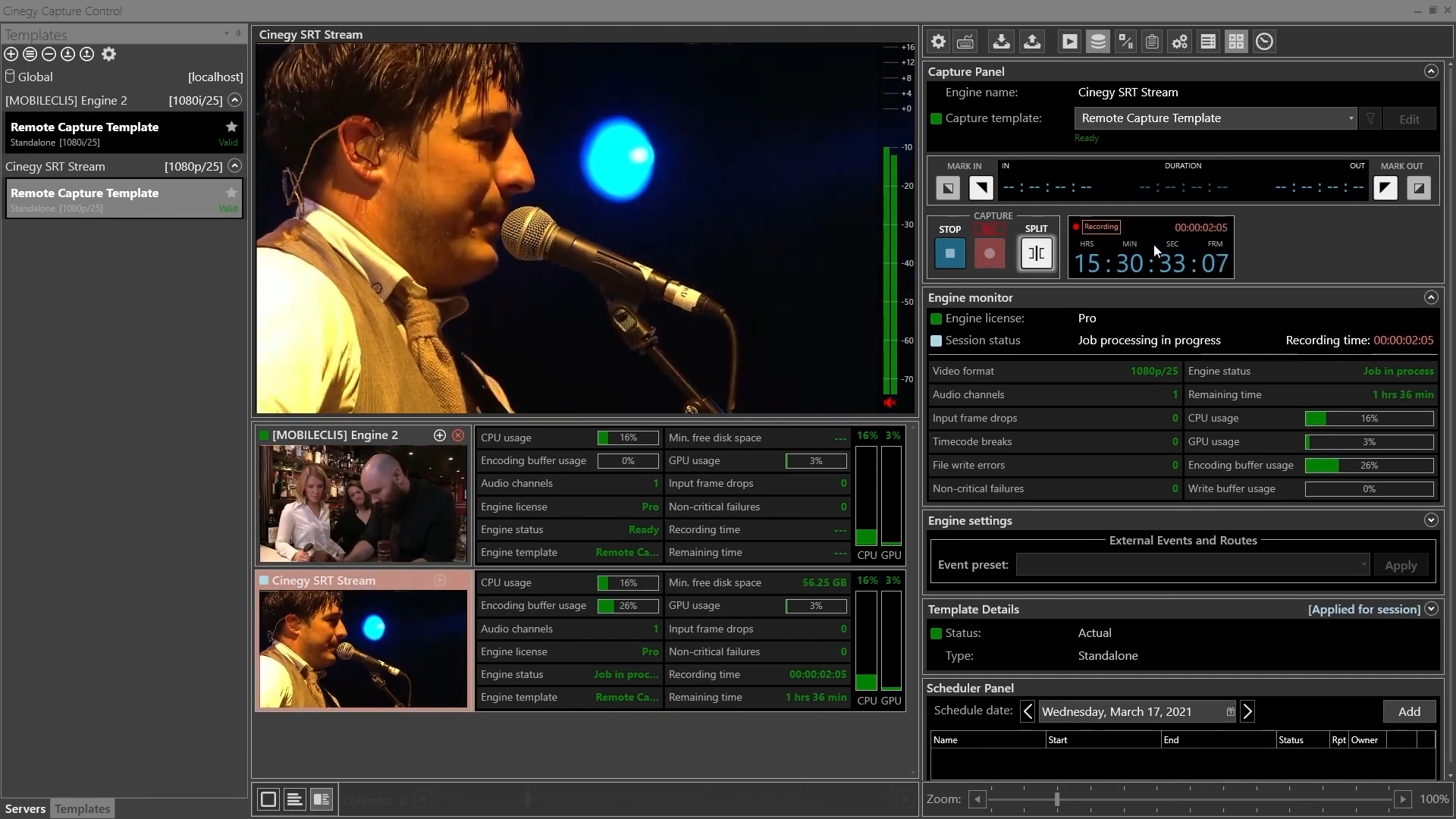Click zoom slider right arrow
Viewport: 1456px width, 819px height.
1403,799
